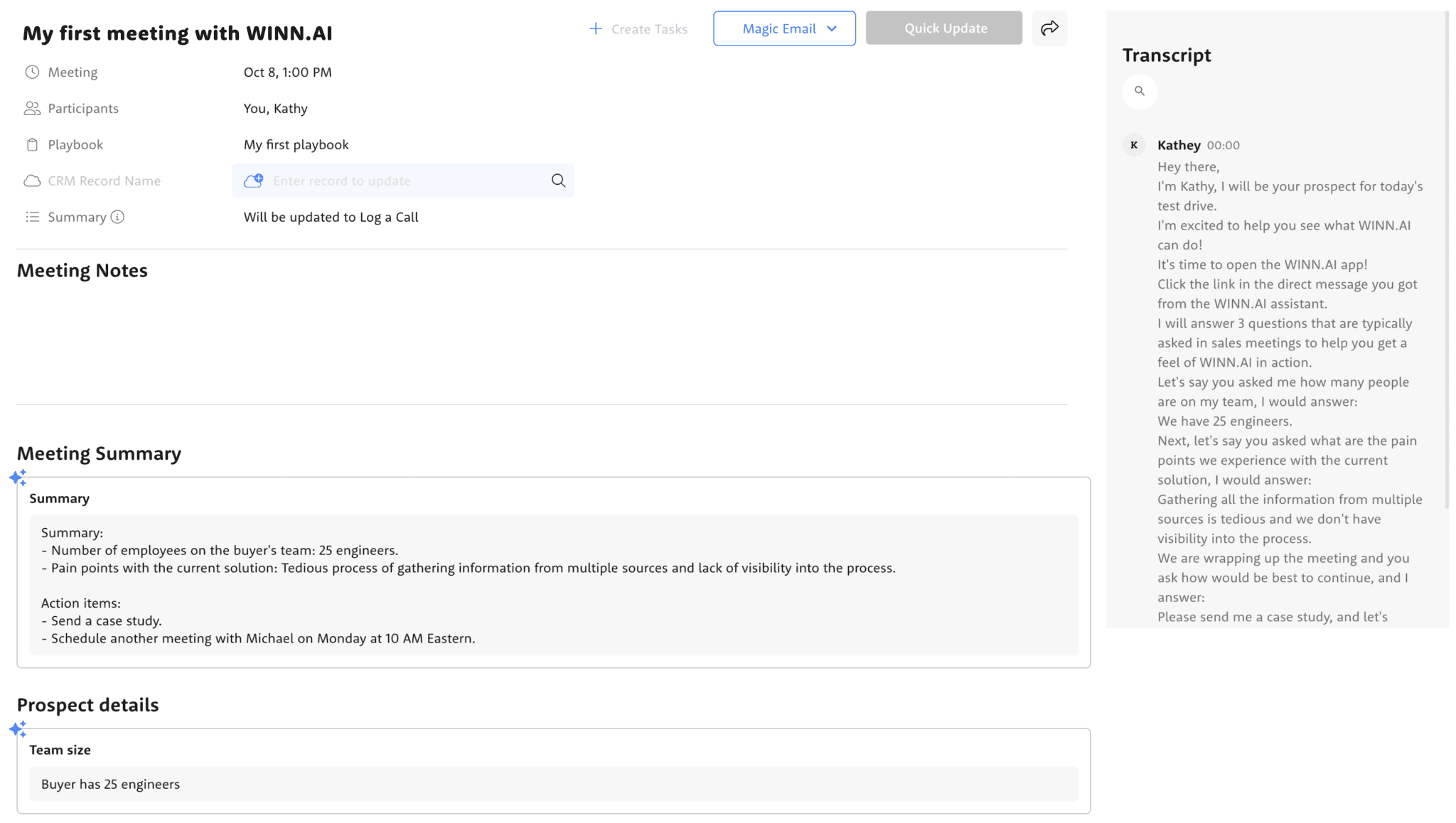1456x823 pixels.
Task: Click the Create Tasks button
Action: point(638,28)
